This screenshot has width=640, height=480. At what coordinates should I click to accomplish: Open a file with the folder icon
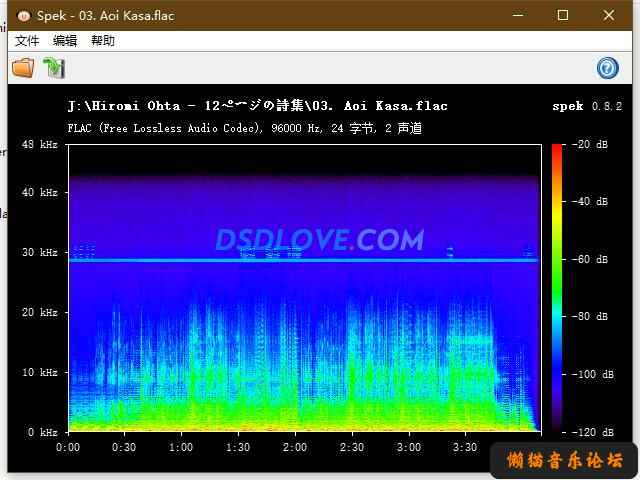22,68
